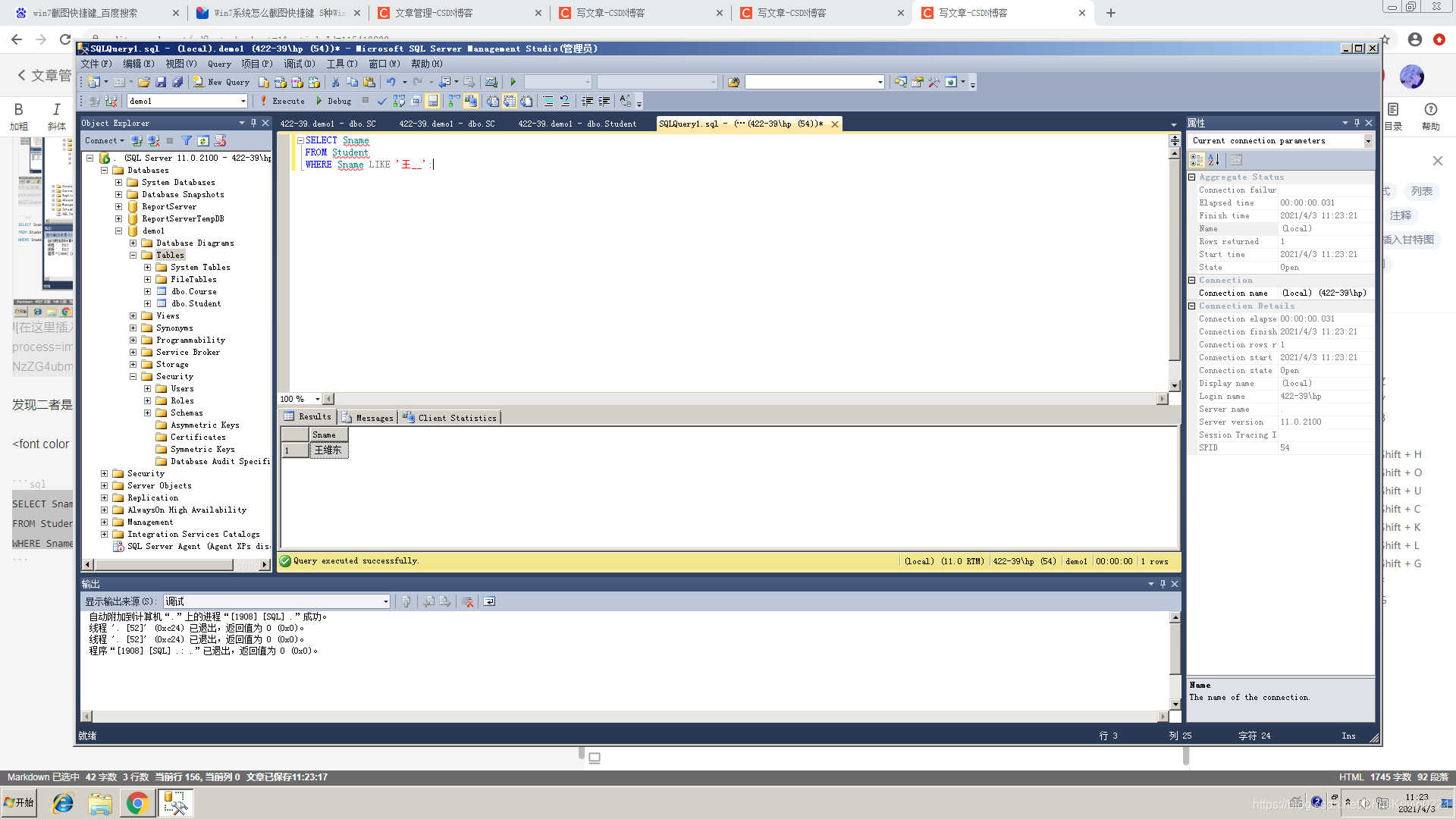Click the Save All icon
The image size is (1456, 819).
coord(177,82)
